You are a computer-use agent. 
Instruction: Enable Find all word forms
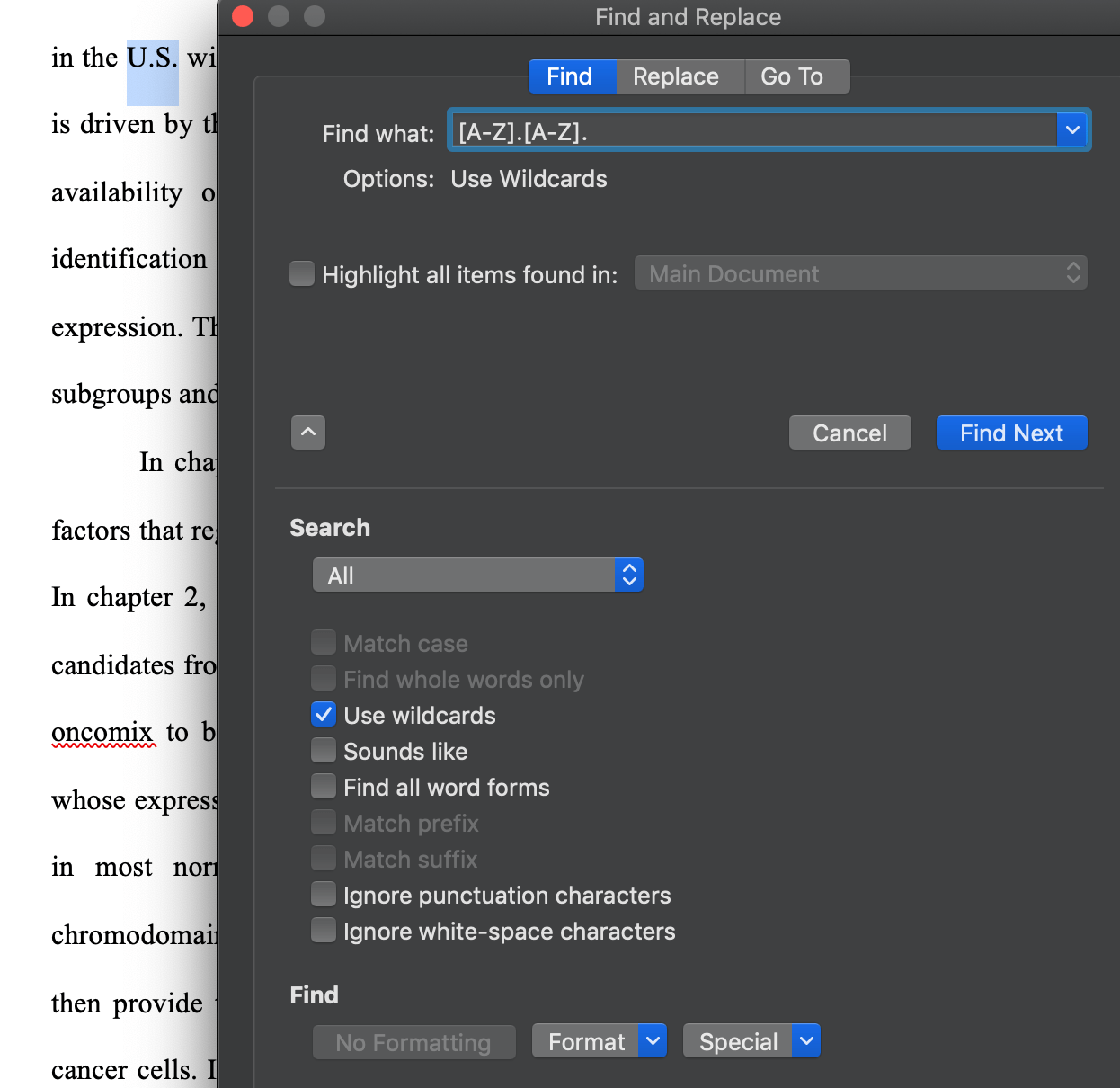click(x=324, y=787)
